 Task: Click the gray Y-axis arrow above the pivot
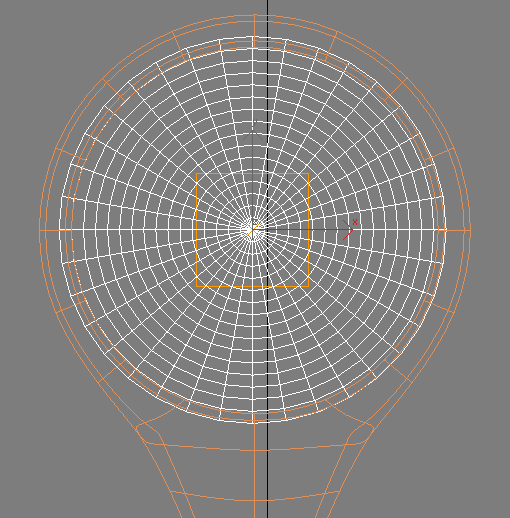(x=253, y=133)
